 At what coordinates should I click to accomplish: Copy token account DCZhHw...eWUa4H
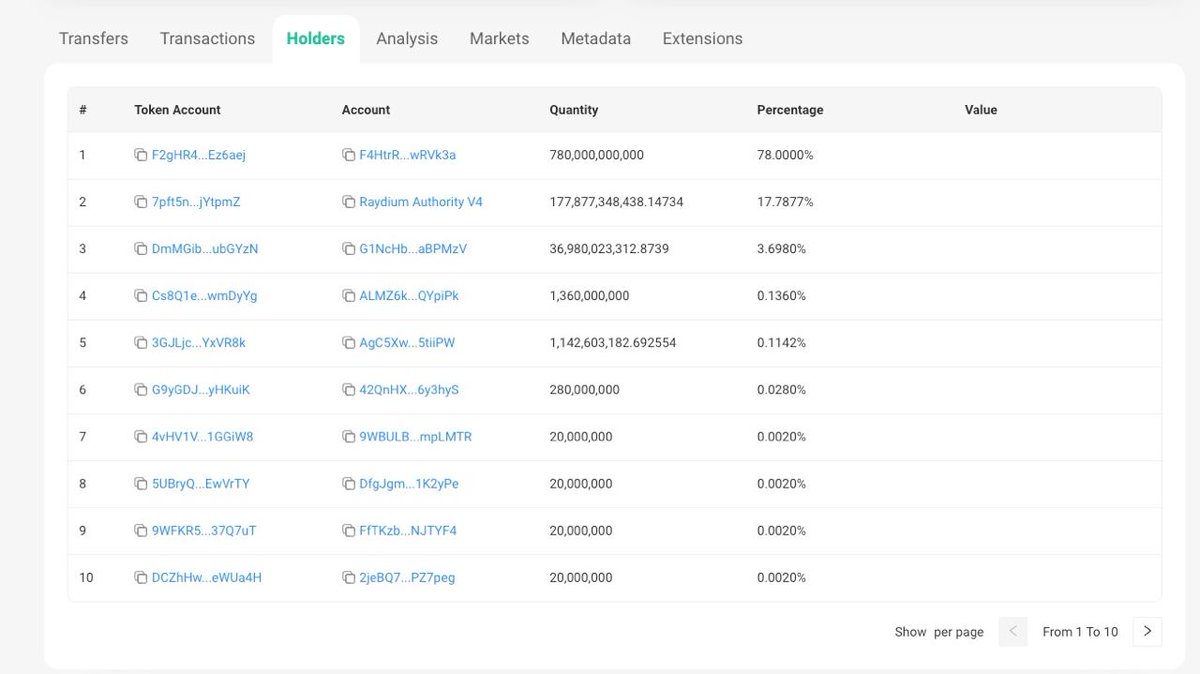point(141,578)
